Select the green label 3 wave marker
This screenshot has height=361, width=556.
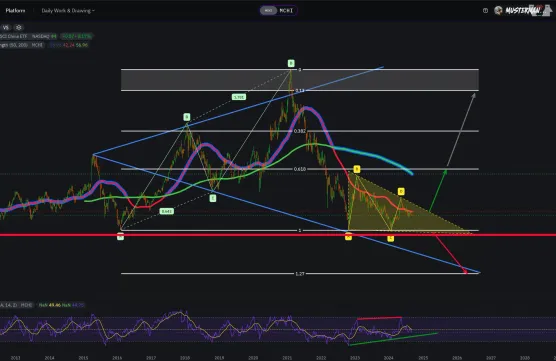point(187,117)
